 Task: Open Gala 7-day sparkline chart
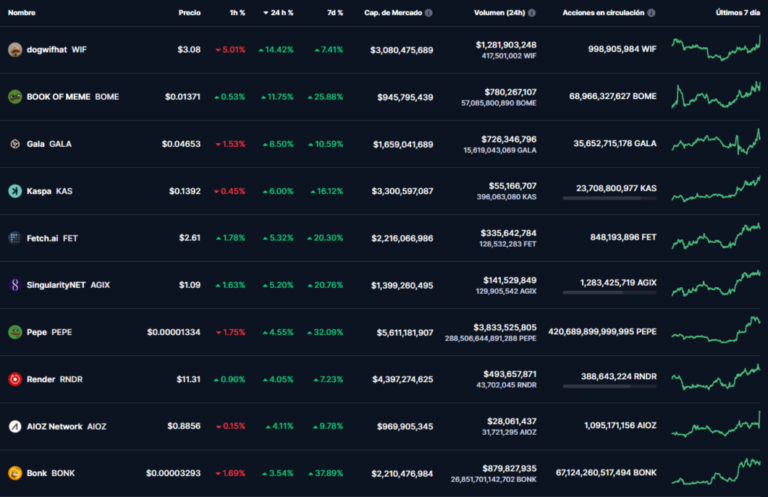(716, 142)
